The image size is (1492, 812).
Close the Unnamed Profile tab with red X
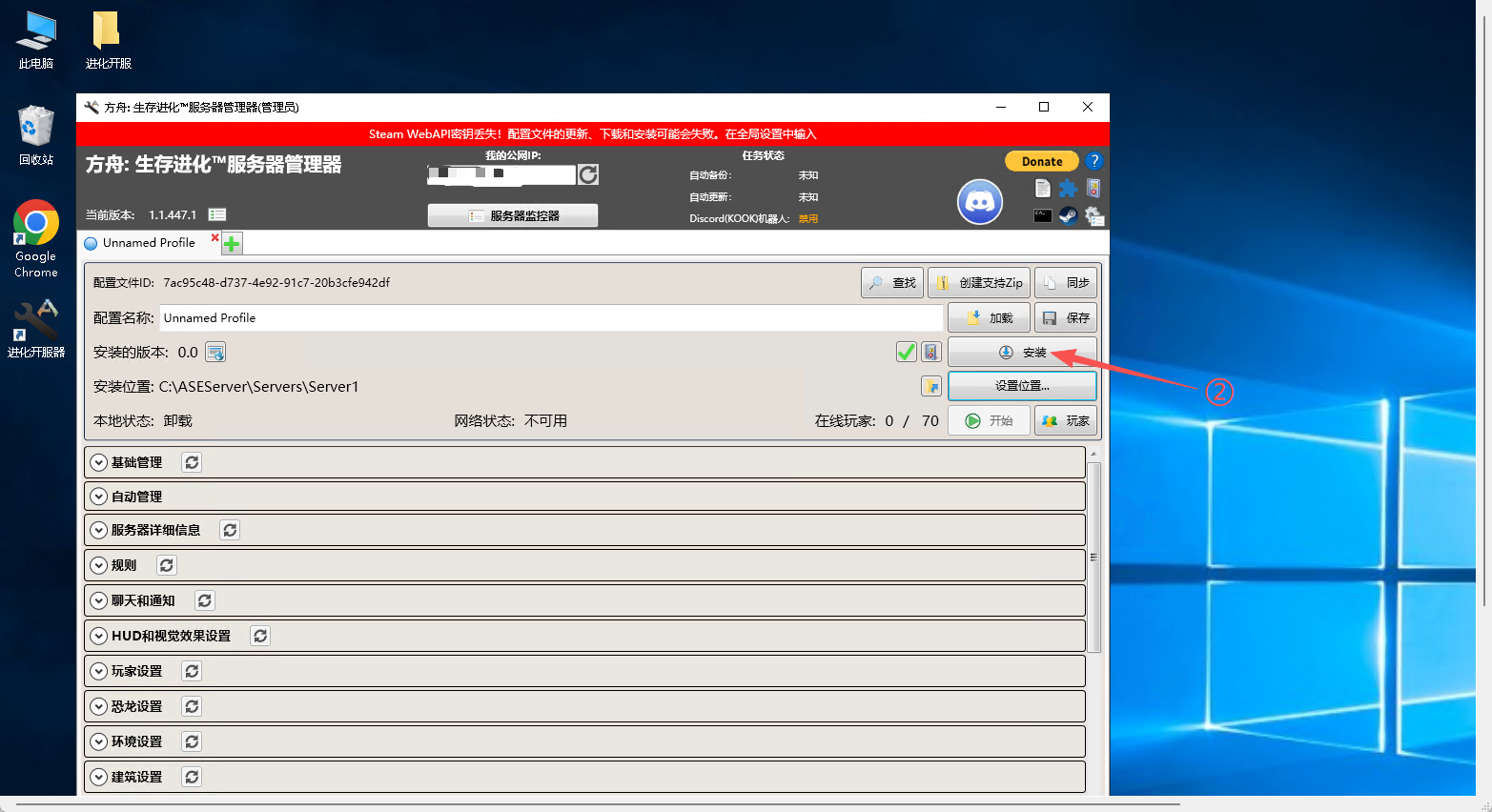[215, 237]
